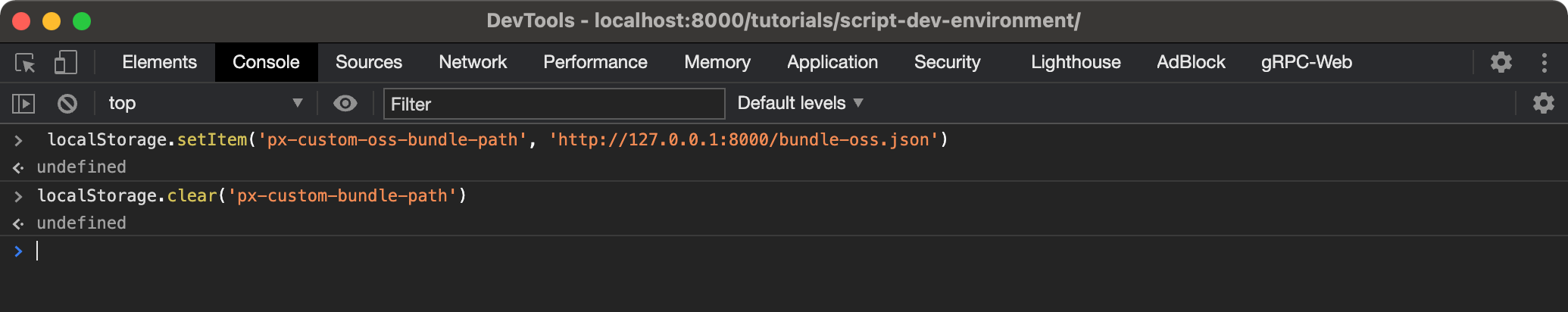Activate the inspect element picker icon
Viewport: 1568px width, 312px height.
click(x=25, y=63)
